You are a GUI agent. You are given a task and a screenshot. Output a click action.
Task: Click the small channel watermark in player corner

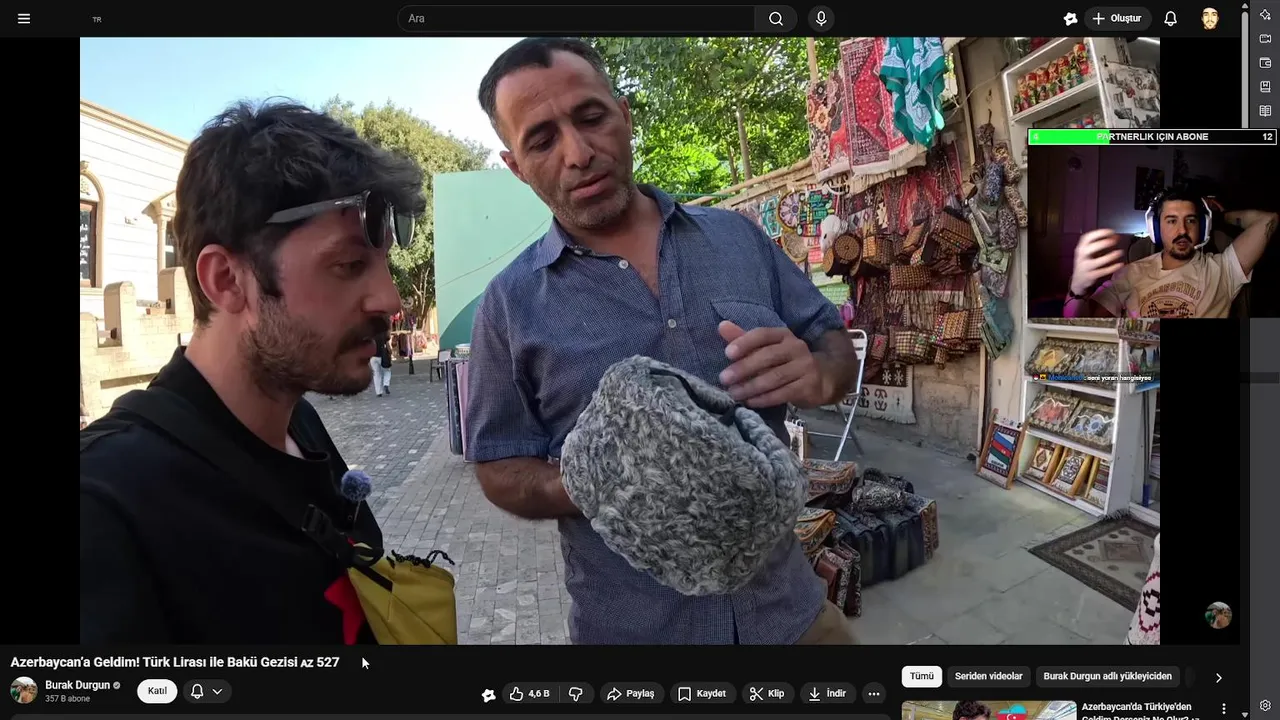[1218, 615]
